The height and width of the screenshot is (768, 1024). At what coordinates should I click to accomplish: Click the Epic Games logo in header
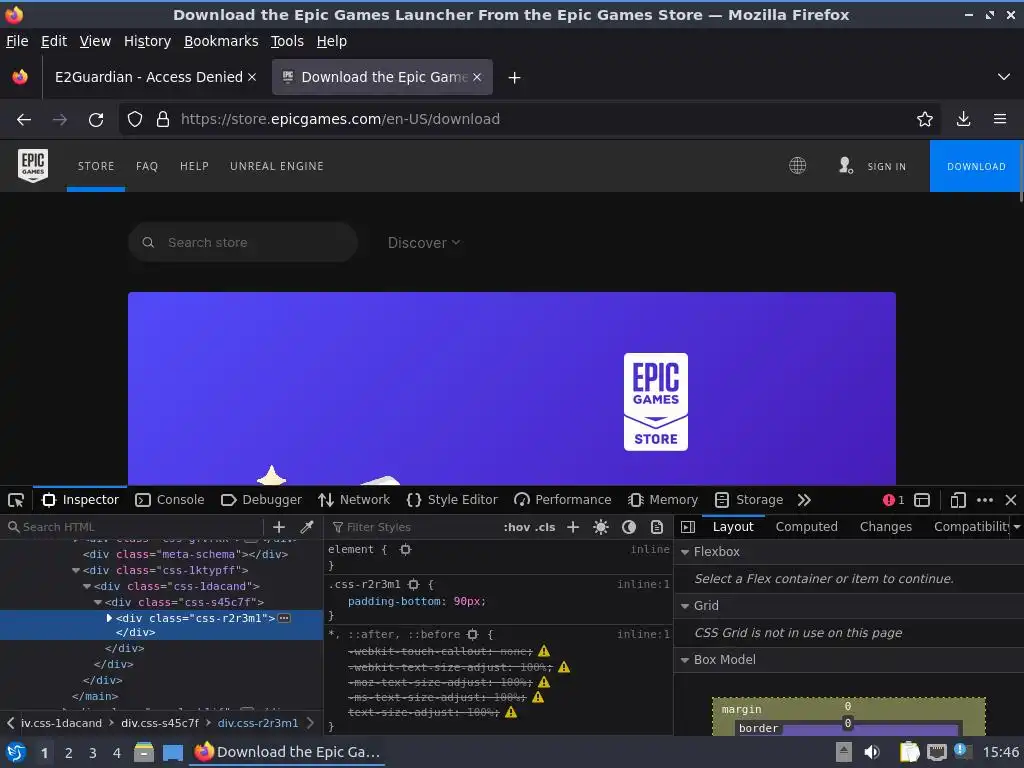click(x=33, y=166)
